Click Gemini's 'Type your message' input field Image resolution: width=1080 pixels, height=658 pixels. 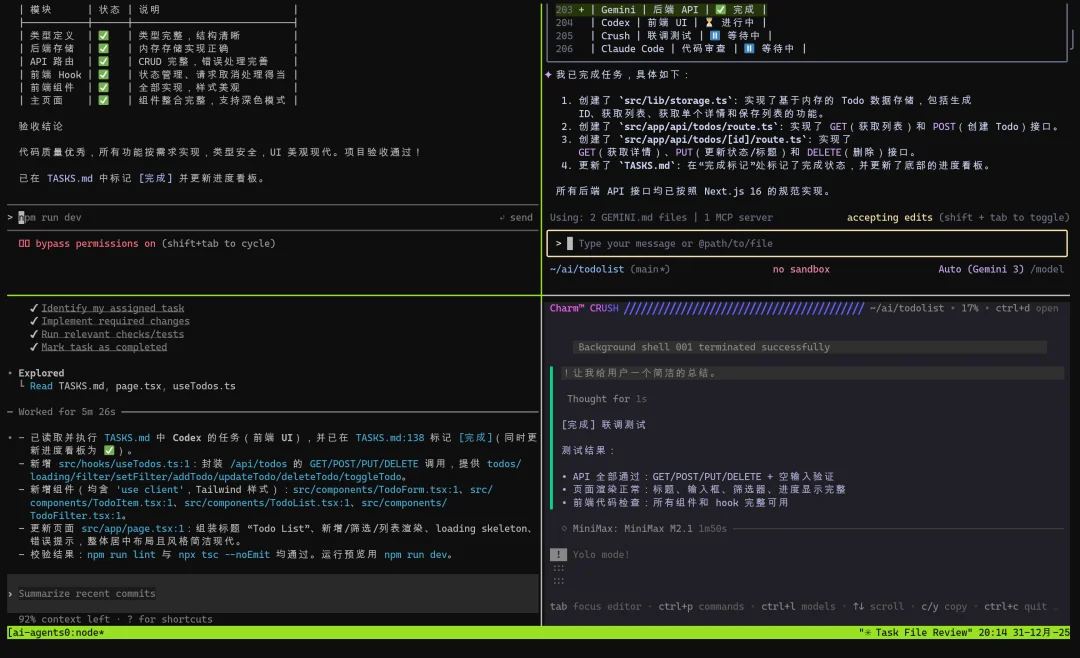(700, 243)
